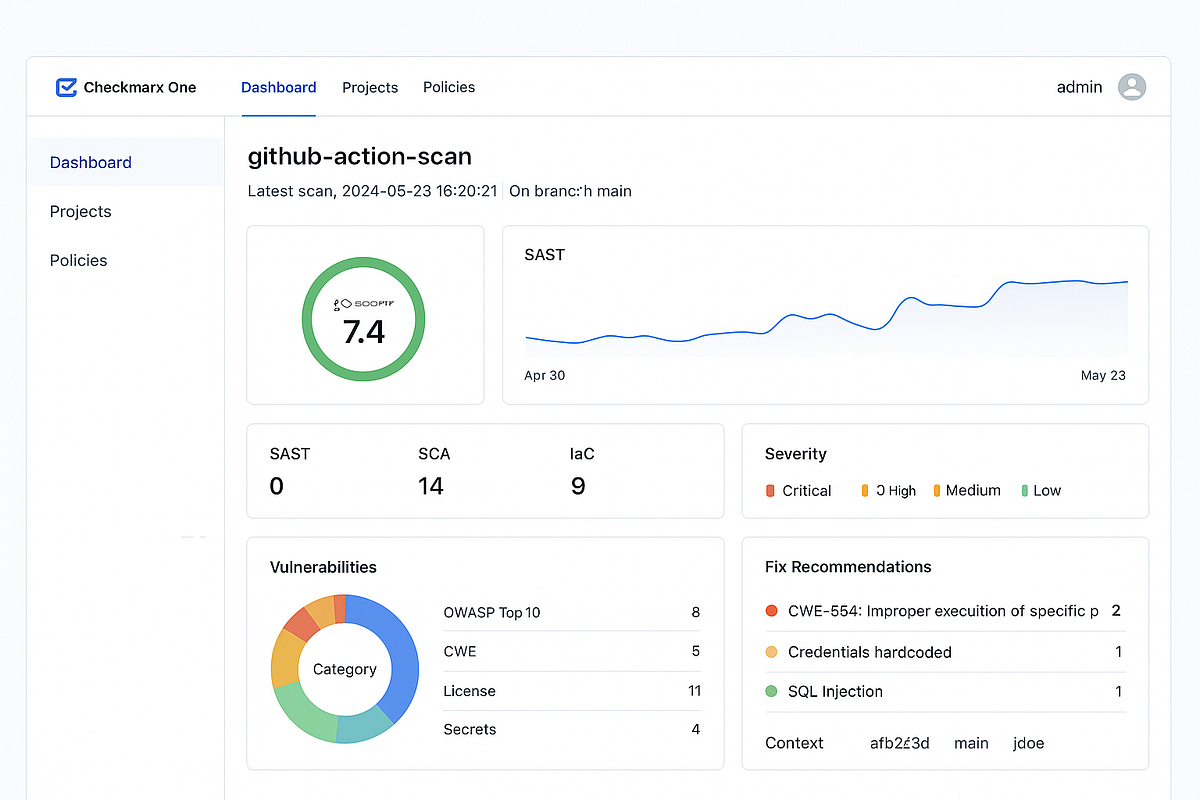Open the commit afb2f3d context link
The width and height of the screenshot is (1200, 800).
point(899,743)
